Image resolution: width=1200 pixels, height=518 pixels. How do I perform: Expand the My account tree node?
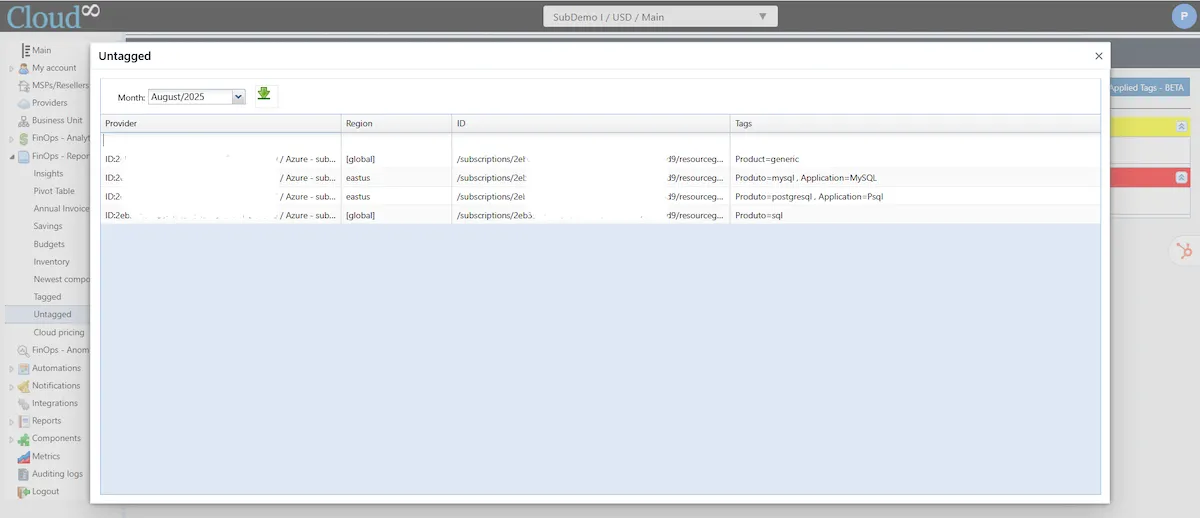11,69
